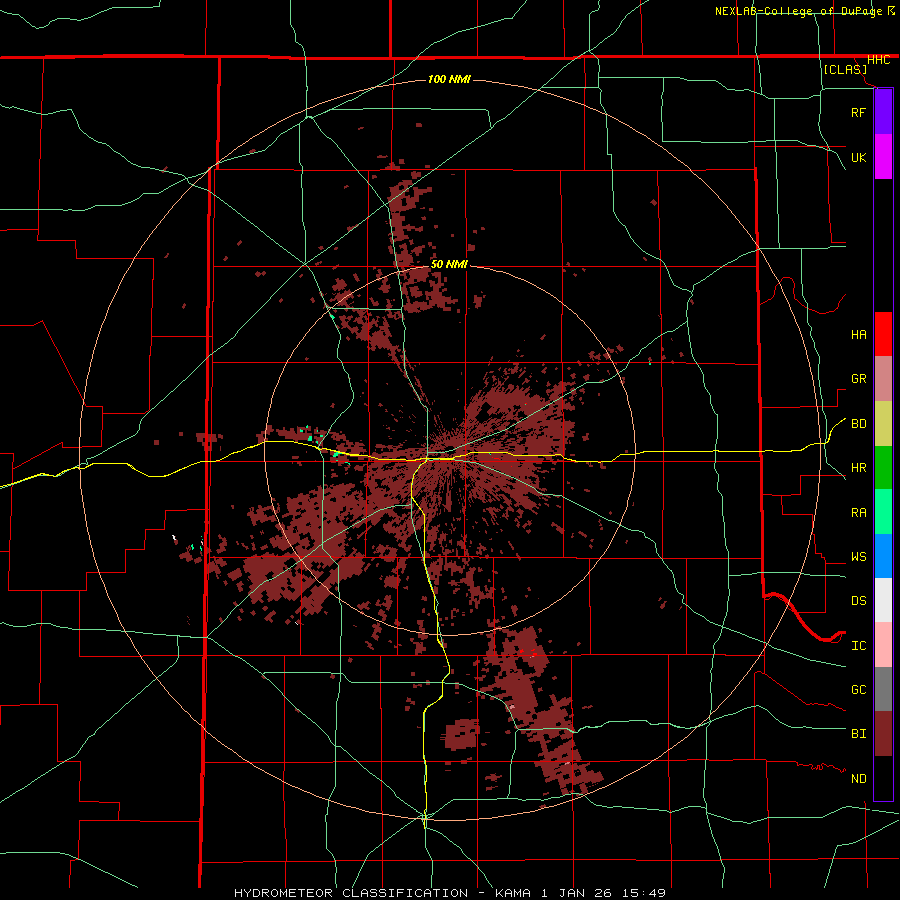This screenshot has width=900, height=900.
Task: Click the DS white legend swatch
Action: tap(883, 600)
